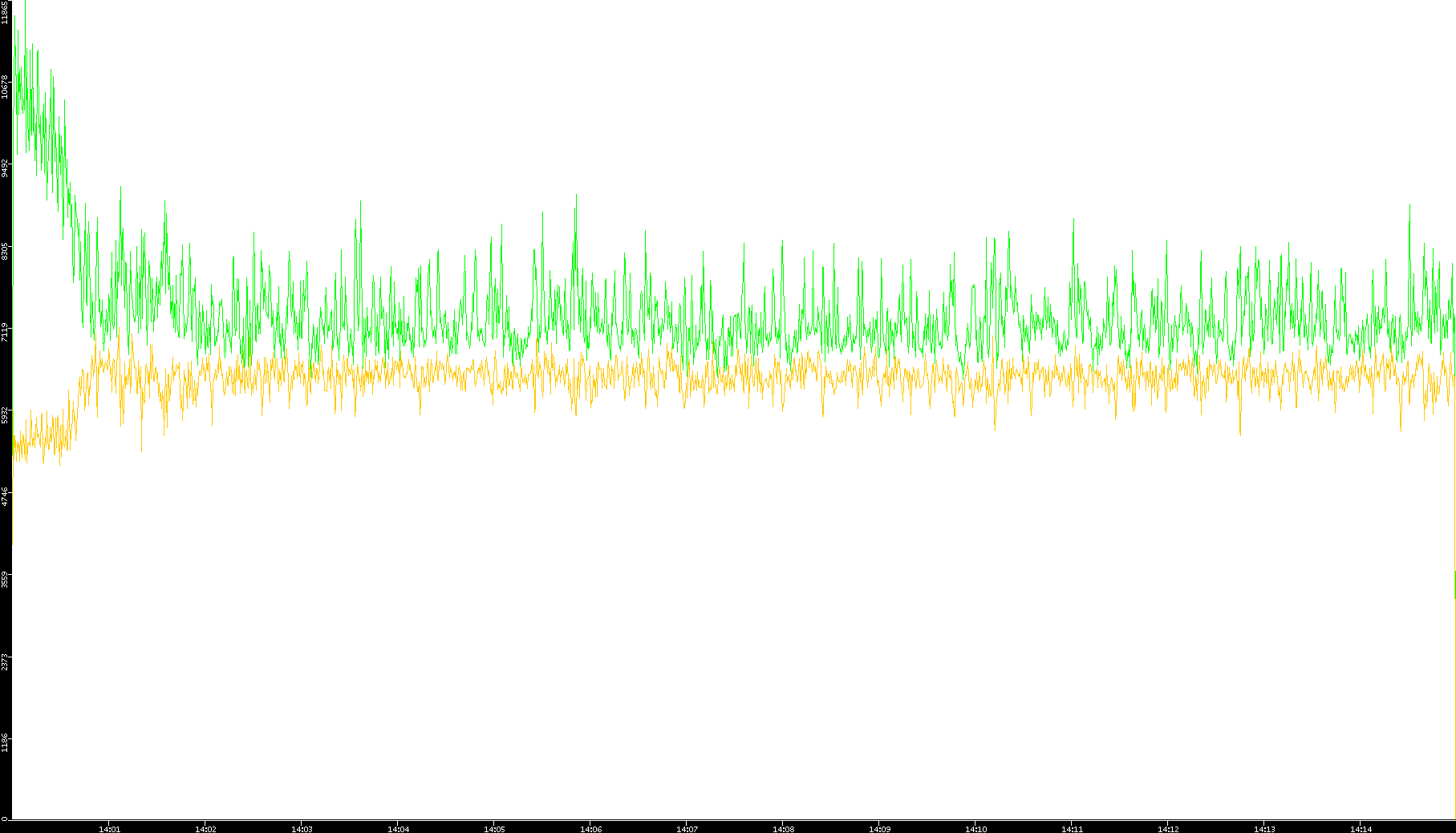The height and width of the screenshot is (833, 1456).
Task: Click the 14:13 time axis label
Action: click(x=1264, y=828)
